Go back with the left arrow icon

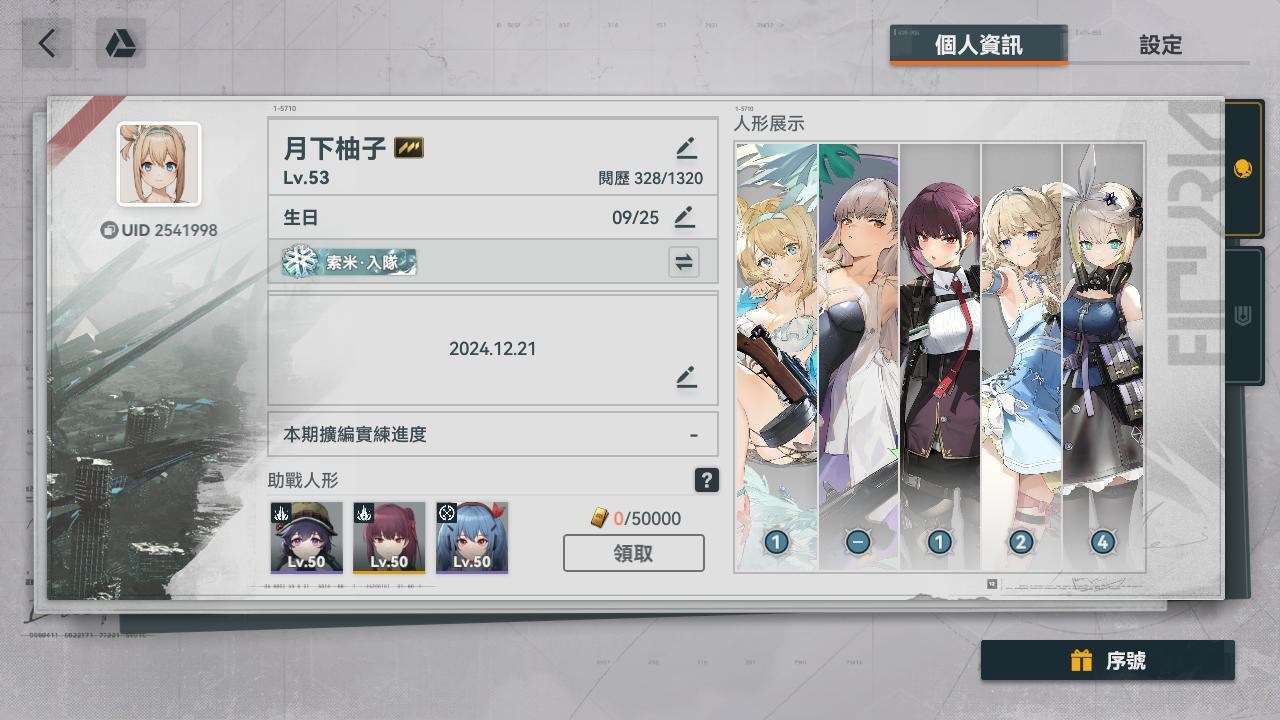47,43
